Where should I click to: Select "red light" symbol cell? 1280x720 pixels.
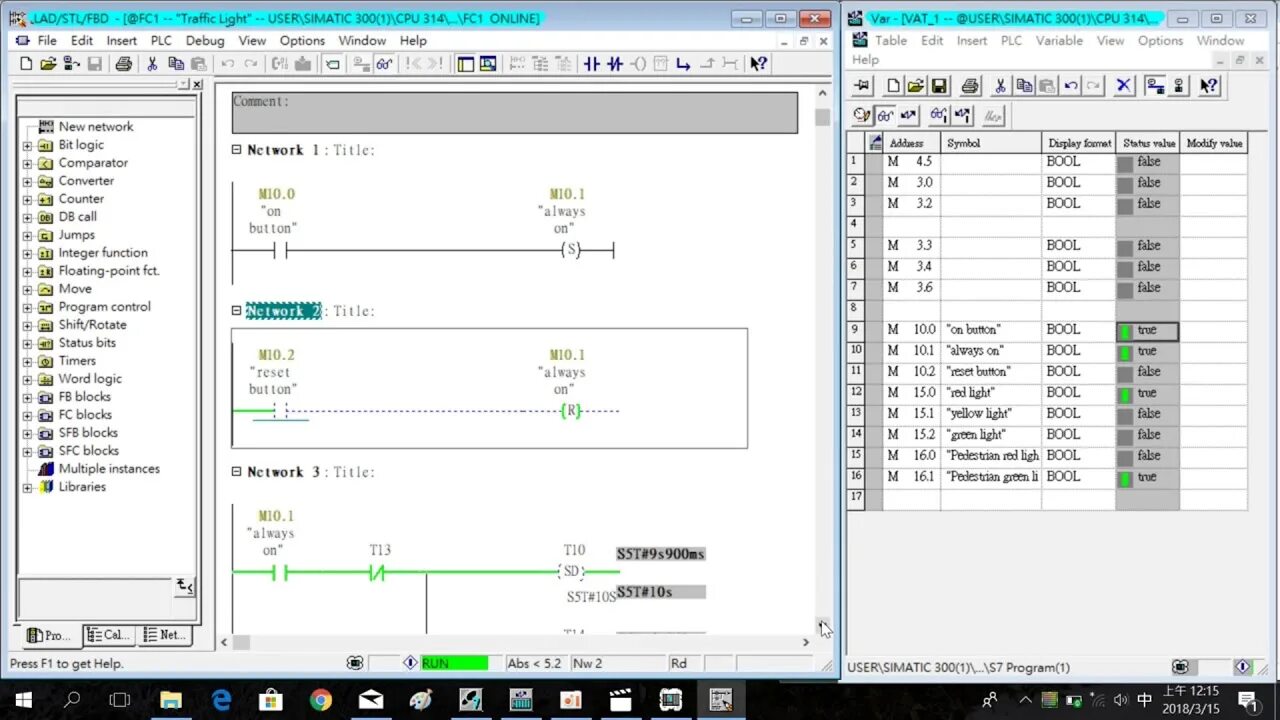(991, 393)
